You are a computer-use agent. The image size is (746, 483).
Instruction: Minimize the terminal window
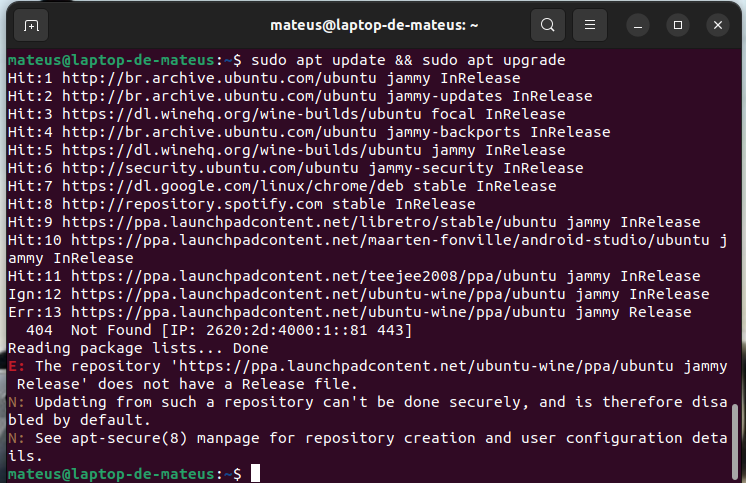click(x=638, y=25)
